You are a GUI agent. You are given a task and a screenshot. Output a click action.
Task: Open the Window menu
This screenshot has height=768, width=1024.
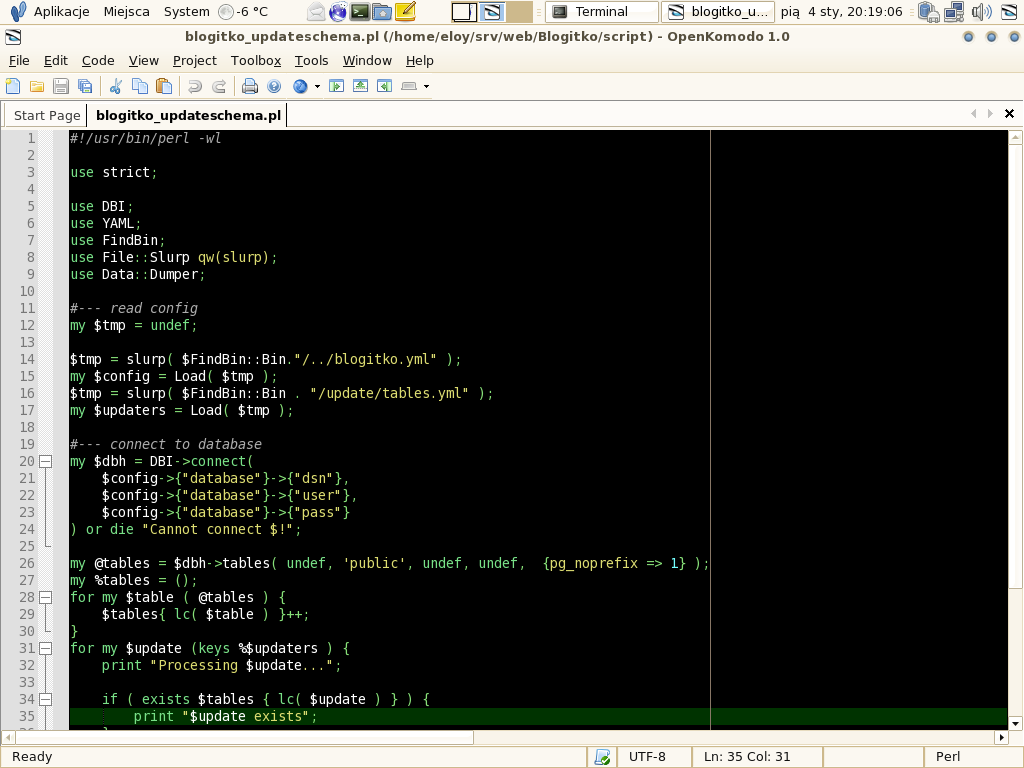[x=367, y=61]
